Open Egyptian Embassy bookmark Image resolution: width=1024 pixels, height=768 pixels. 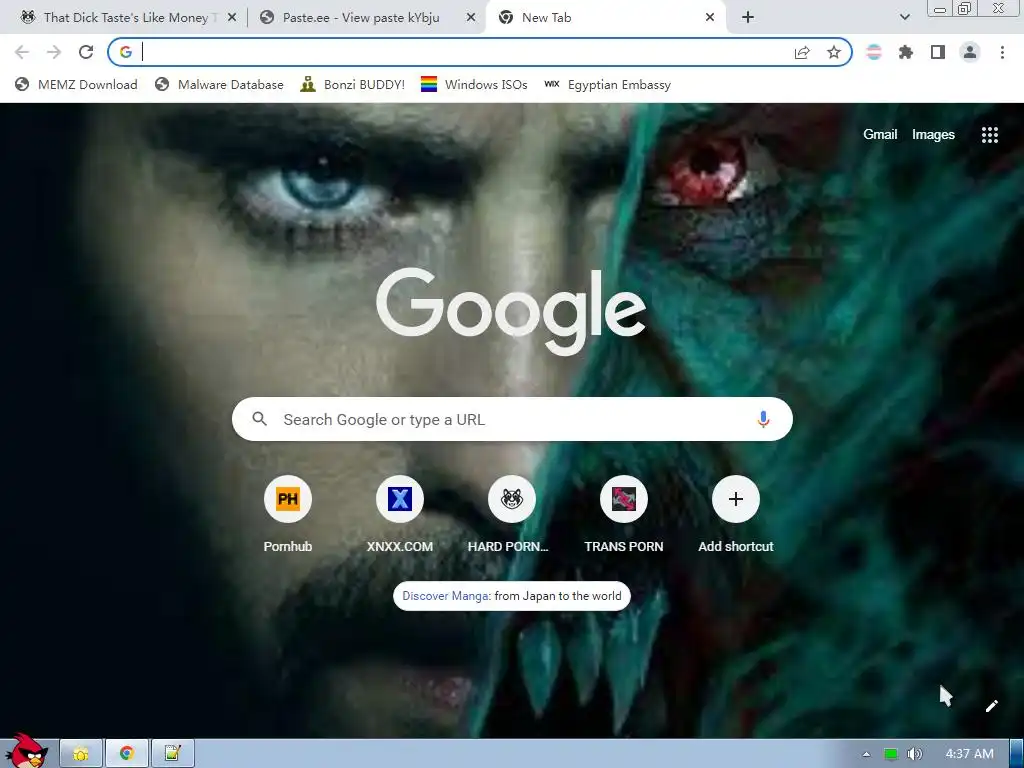tap(607, 84)
